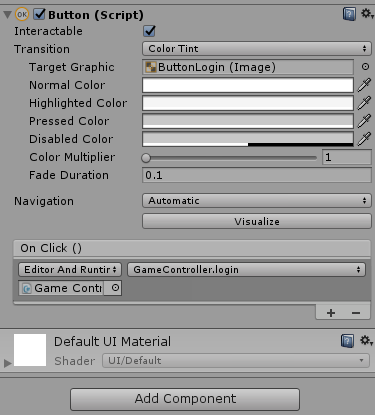
Task: Pick Disabled Color with eyedropper
Action: point(364,139)
